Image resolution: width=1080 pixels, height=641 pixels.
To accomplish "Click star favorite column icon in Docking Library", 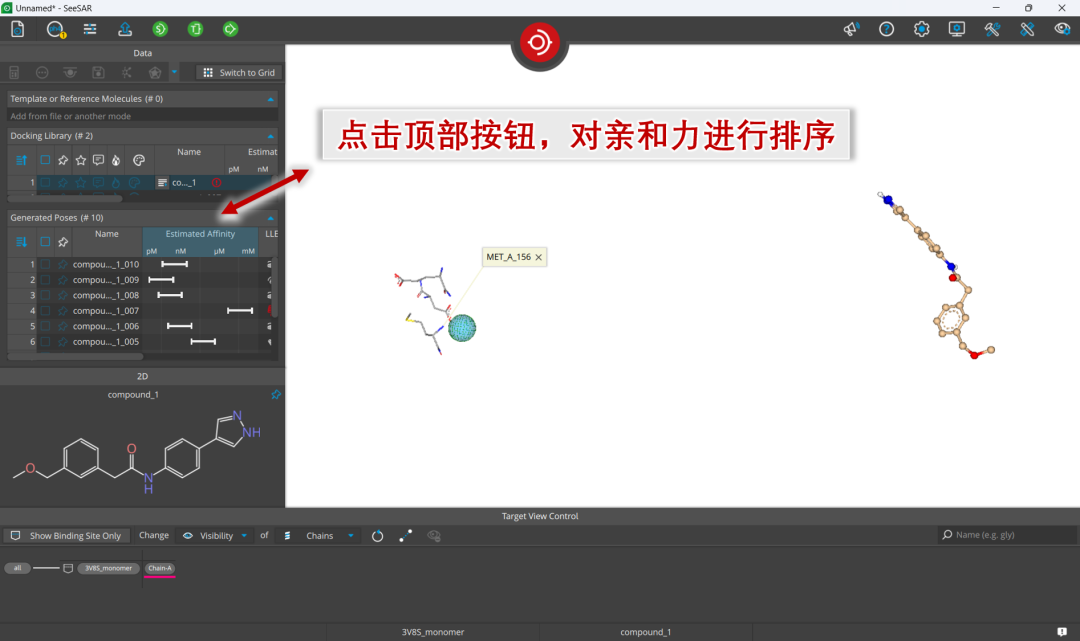I will [81, 160].
